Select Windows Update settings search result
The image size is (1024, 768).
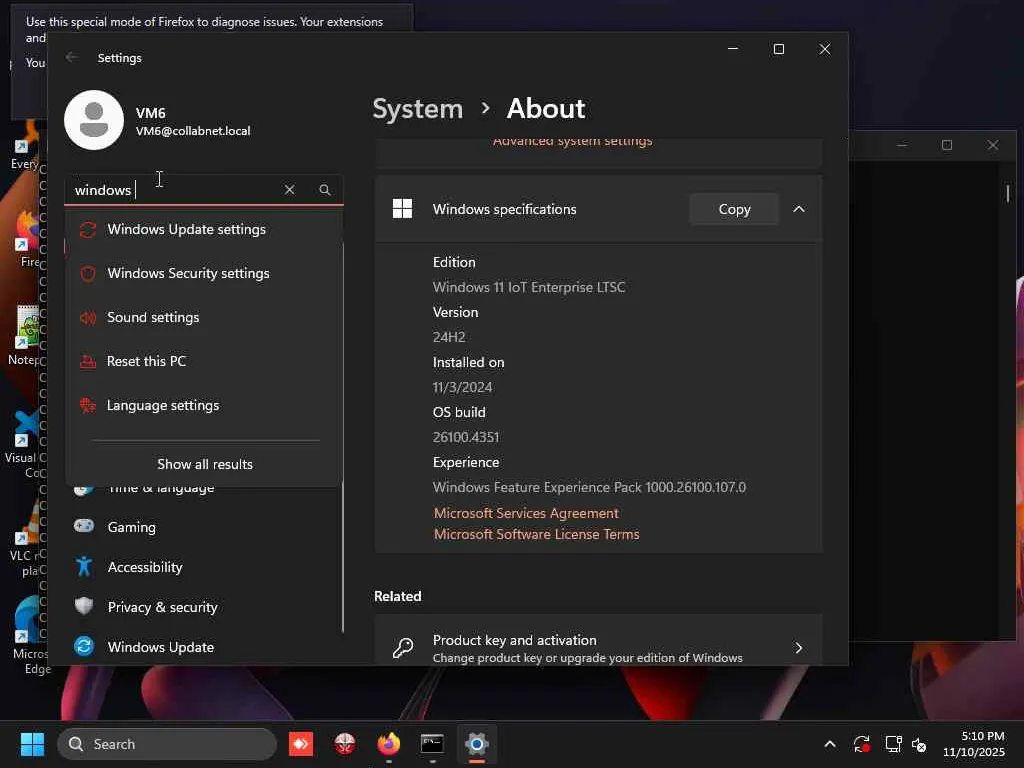[x=204, y=230]
